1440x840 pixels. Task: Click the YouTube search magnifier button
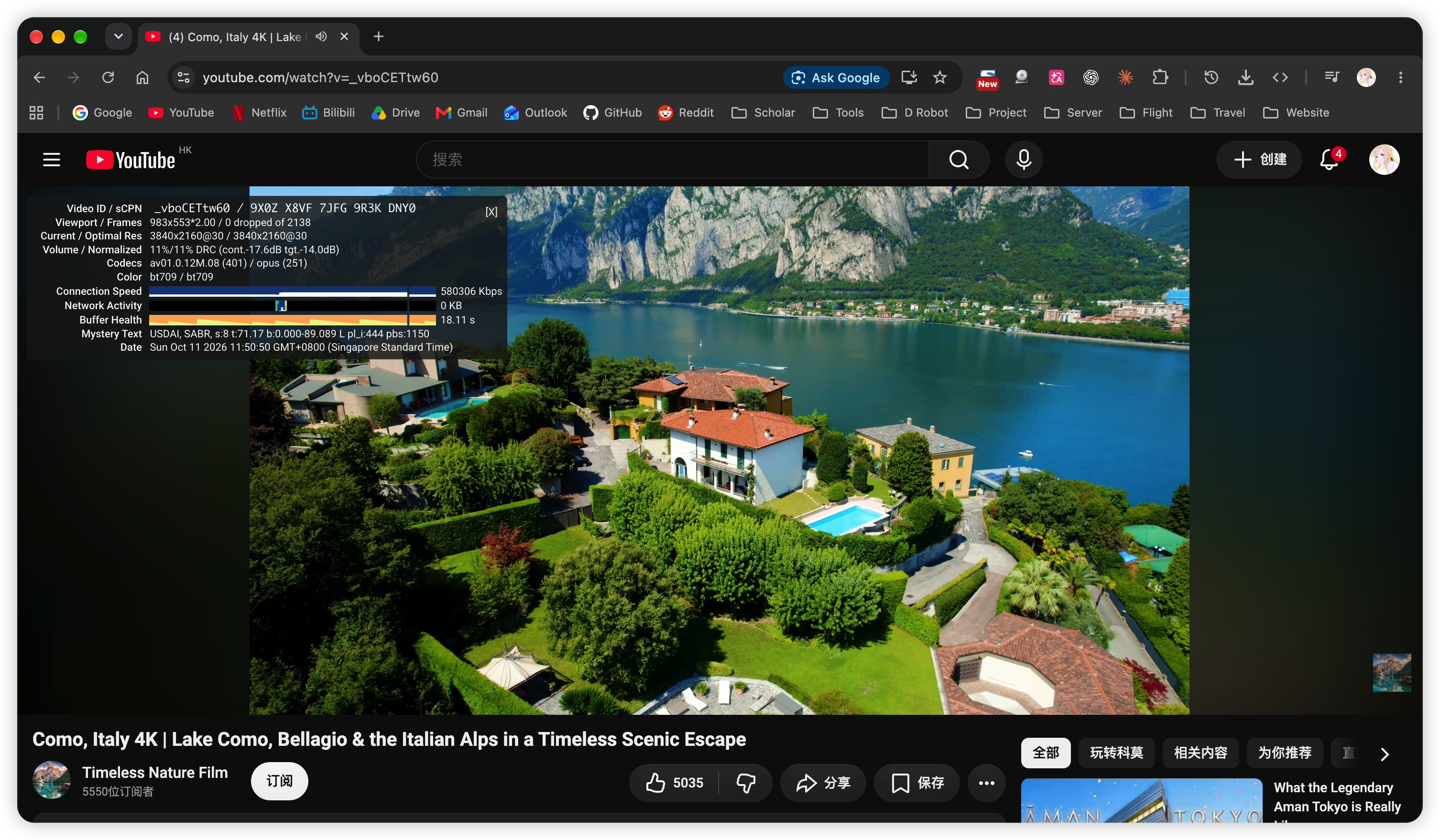pyautogui.click(x=959, y=159)
